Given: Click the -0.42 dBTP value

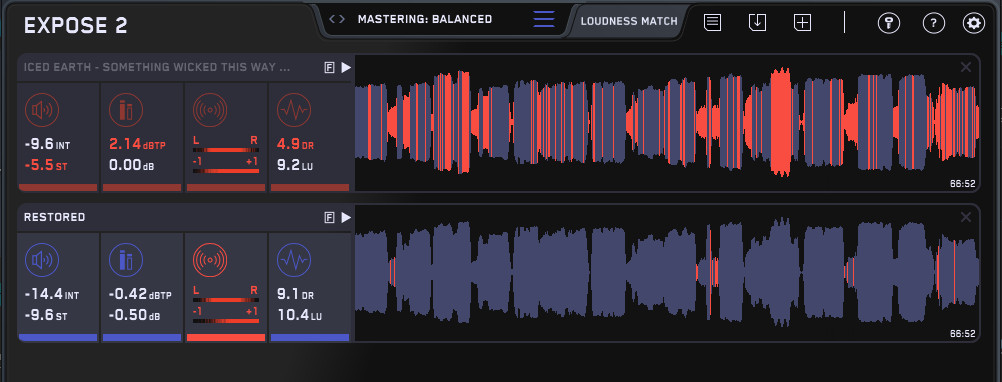Looking at the screenshot, I should pyautogui.click(x=141, y=295).
